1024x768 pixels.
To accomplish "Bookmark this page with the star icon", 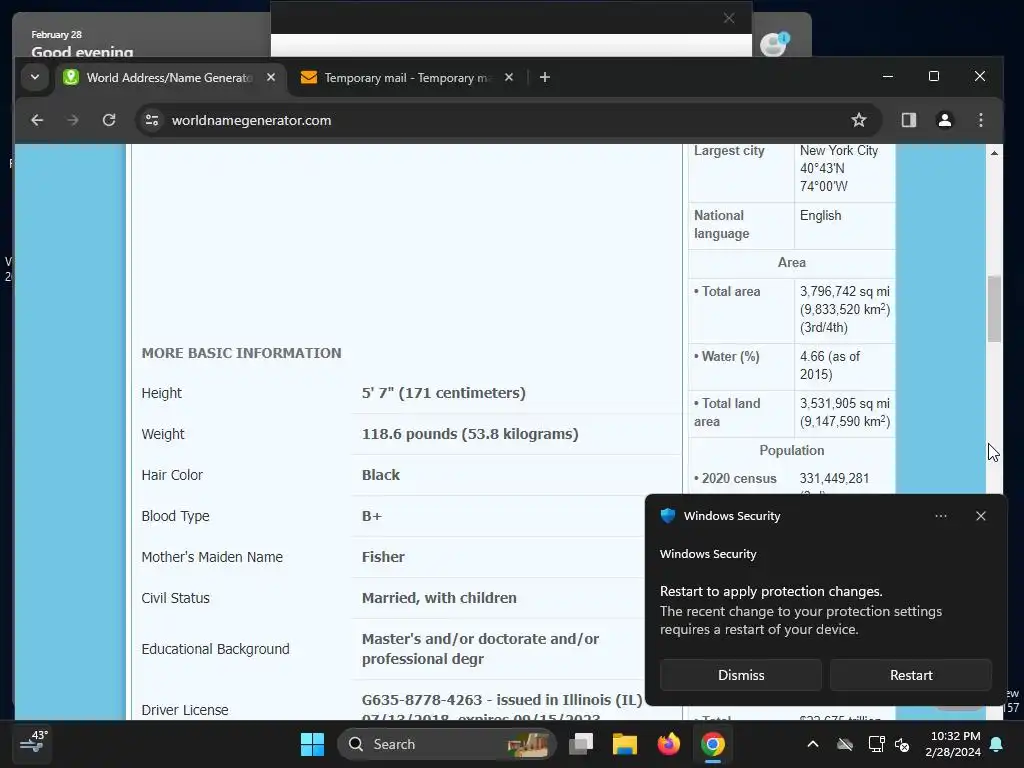I will pos(859,120).
